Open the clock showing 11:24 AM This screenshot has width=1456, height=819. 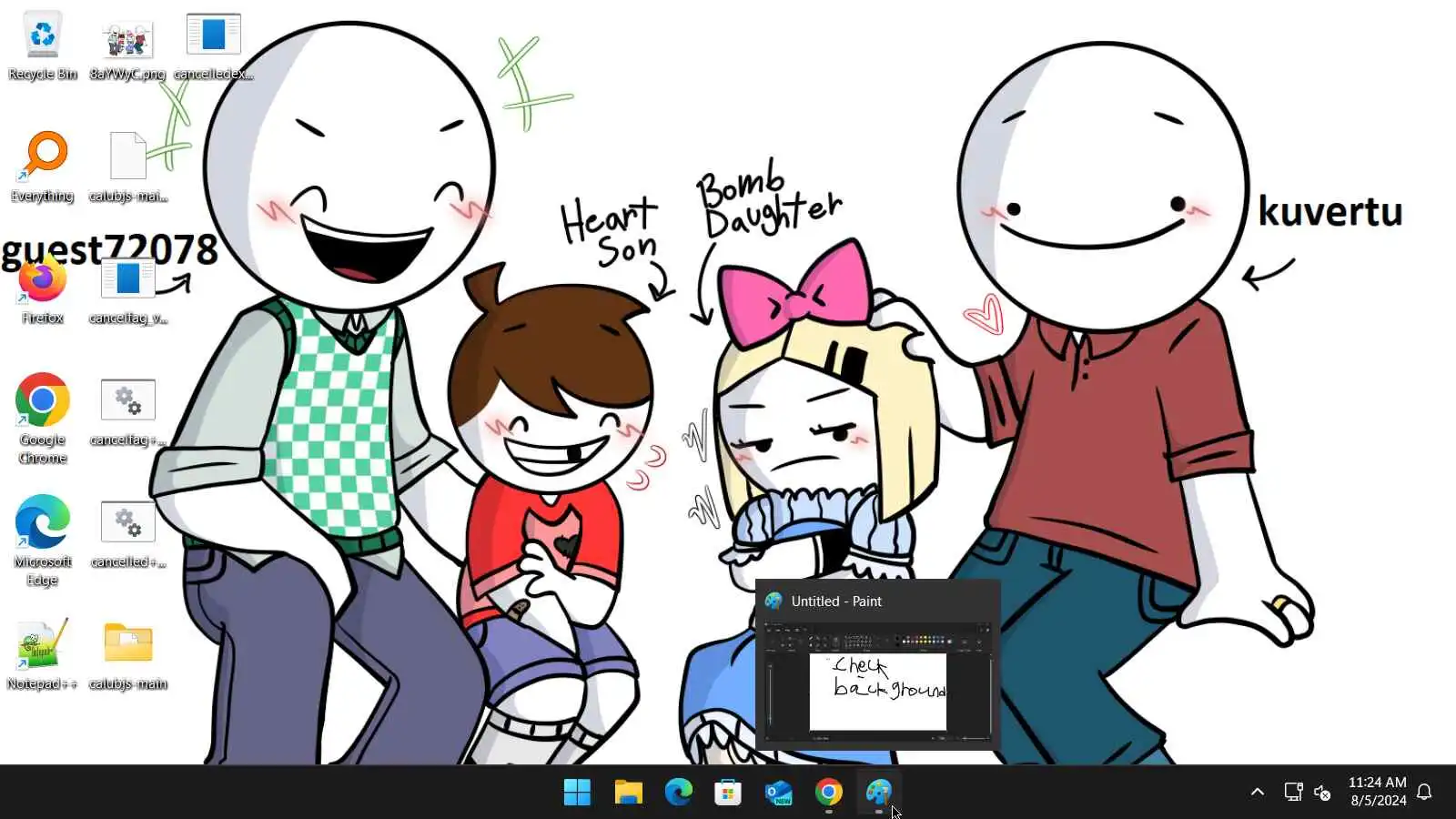pyautogui.click(x=1377, y=792)
